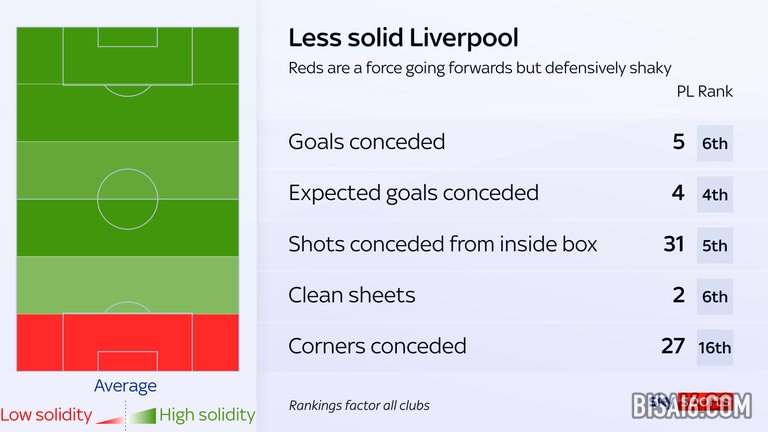This screenshot has height=432, width=768.
Task: Click the 4th rank badge for Expected goals
Action: coord(715,194)
